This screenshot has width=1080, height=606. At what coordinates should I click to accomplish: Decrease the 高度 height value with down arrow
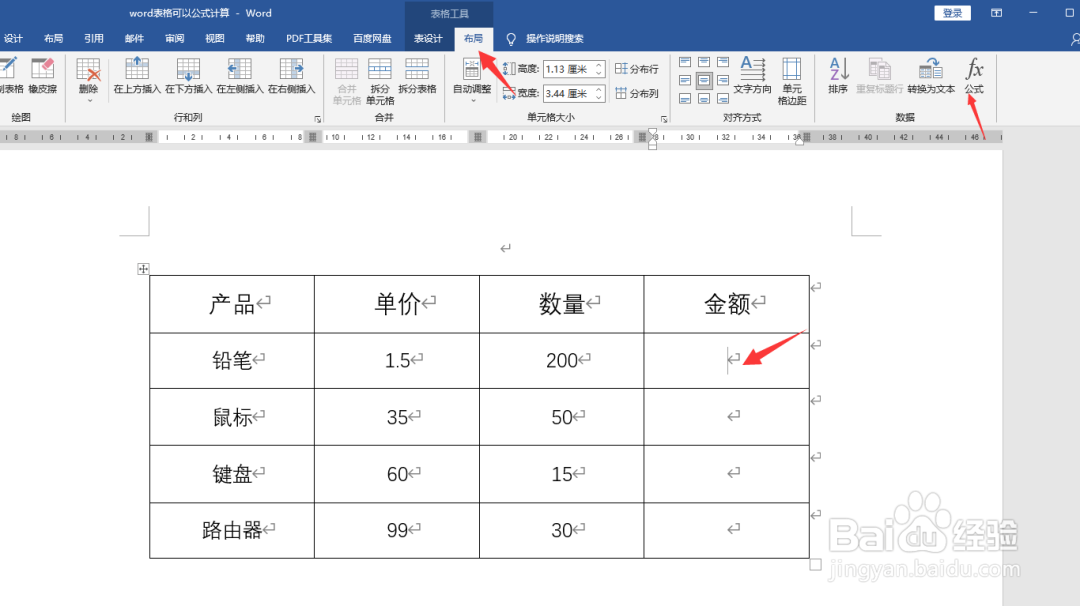(x=599, y=73)
